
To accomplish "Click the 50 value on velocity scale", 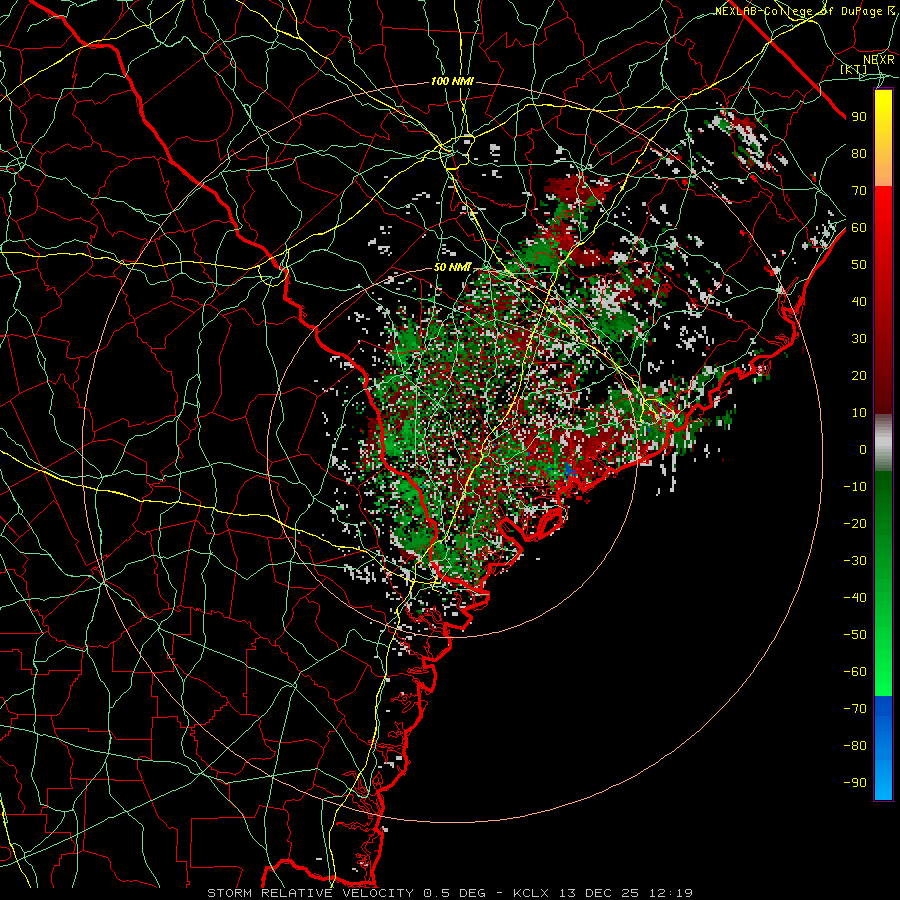I will 859,265.
